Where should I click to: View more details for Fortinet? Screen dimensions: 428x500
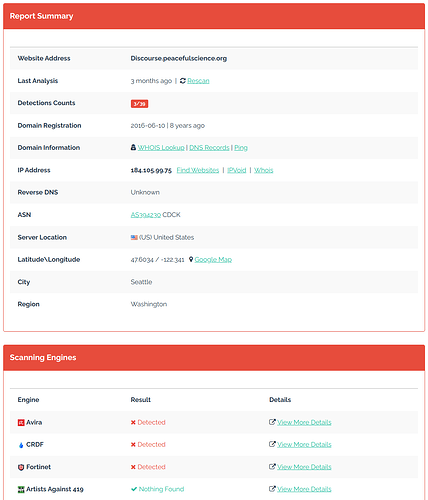point(304,467)
